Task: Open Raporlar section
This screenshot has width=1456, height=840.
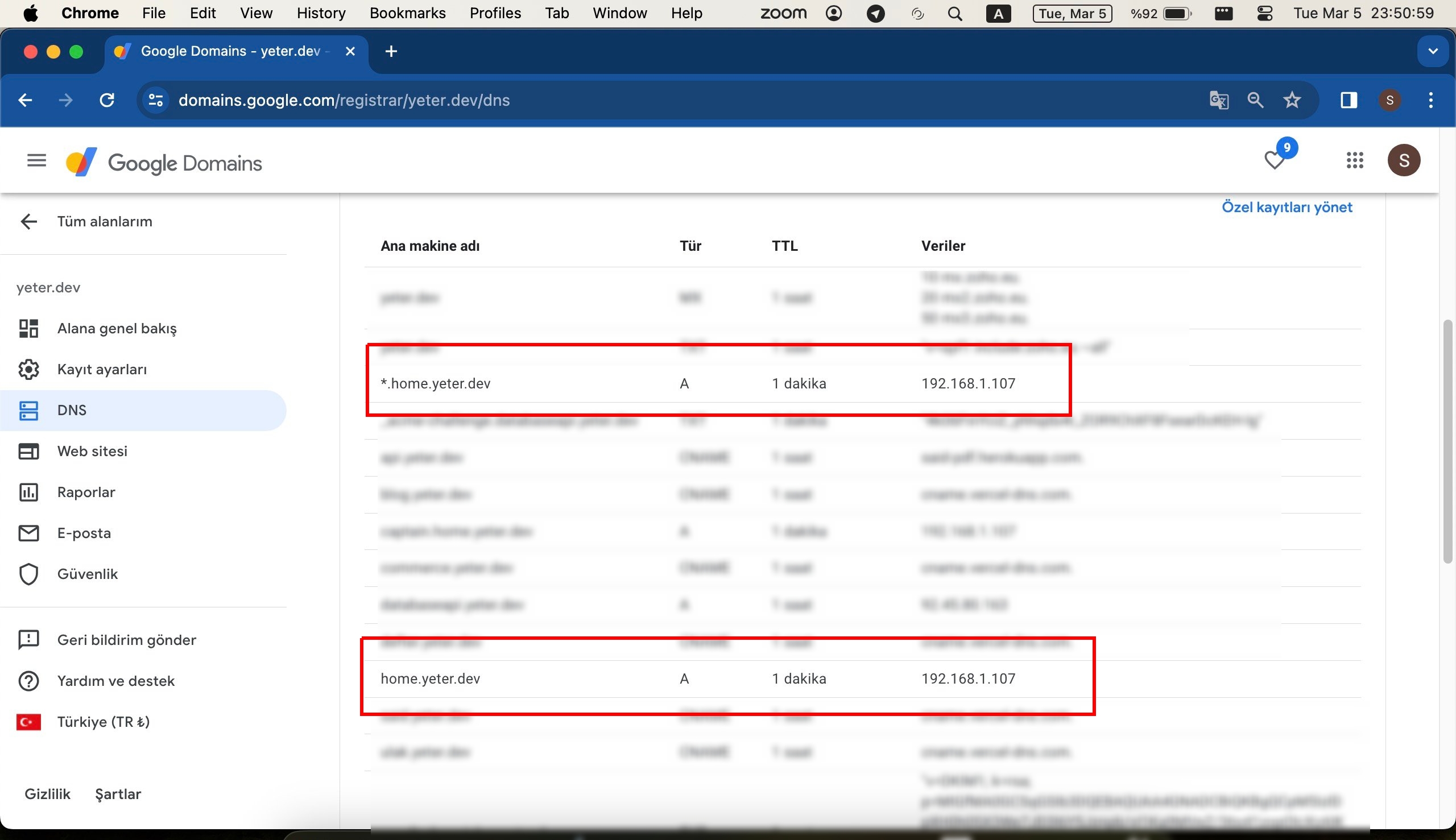Action: coord(86,492)
